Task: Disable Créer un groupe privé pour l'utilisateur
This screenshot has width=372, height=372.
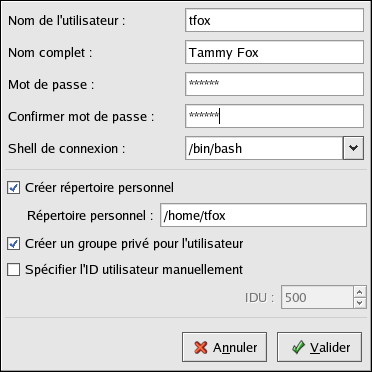Action: [x=14, y=244]
